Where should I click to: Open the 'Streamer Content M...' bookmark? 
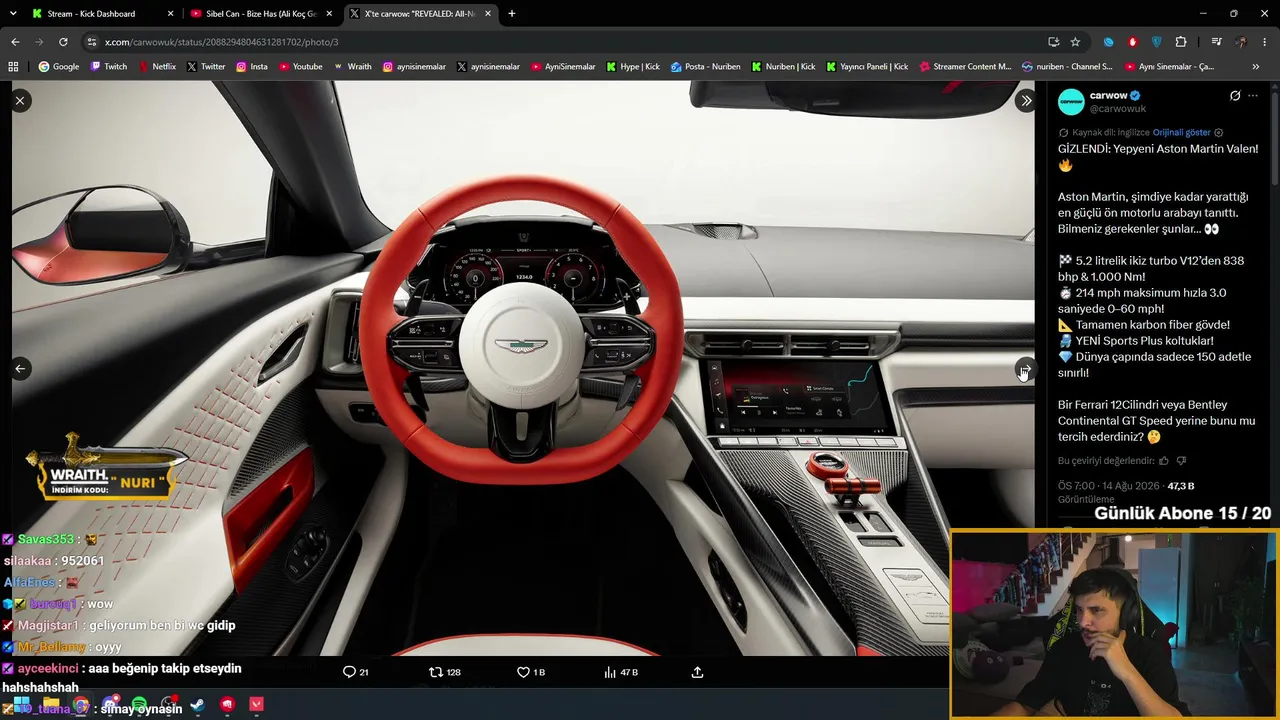[965, 67]
